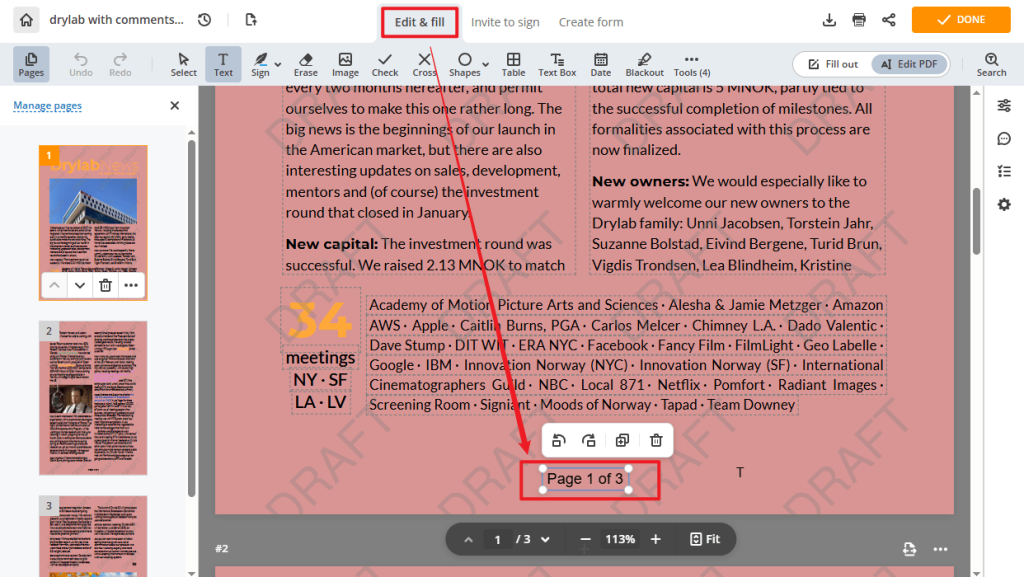
Task: Print the document
Action: [x=859, y=20]
